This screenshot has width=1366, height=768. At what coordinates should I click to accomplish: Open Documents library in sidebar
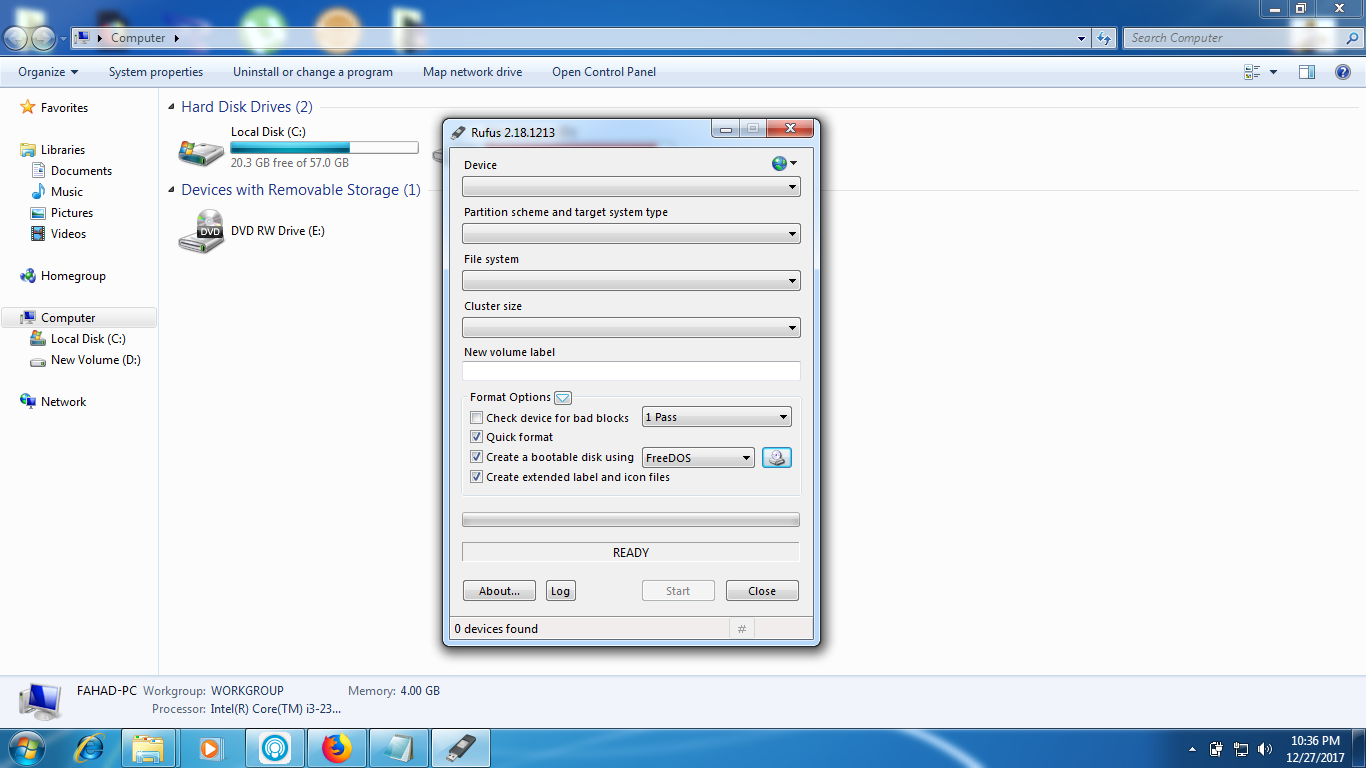[81, 171]
